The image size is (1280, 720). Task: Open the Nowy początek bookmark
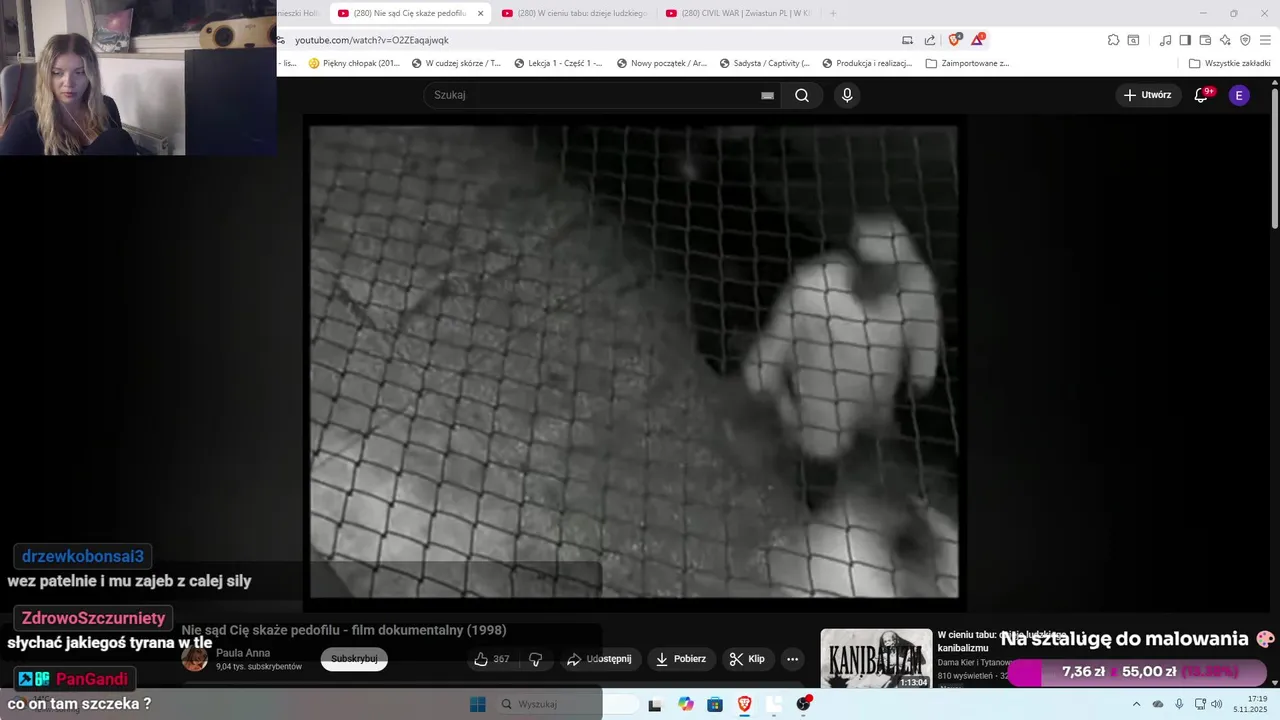(661, 63)
